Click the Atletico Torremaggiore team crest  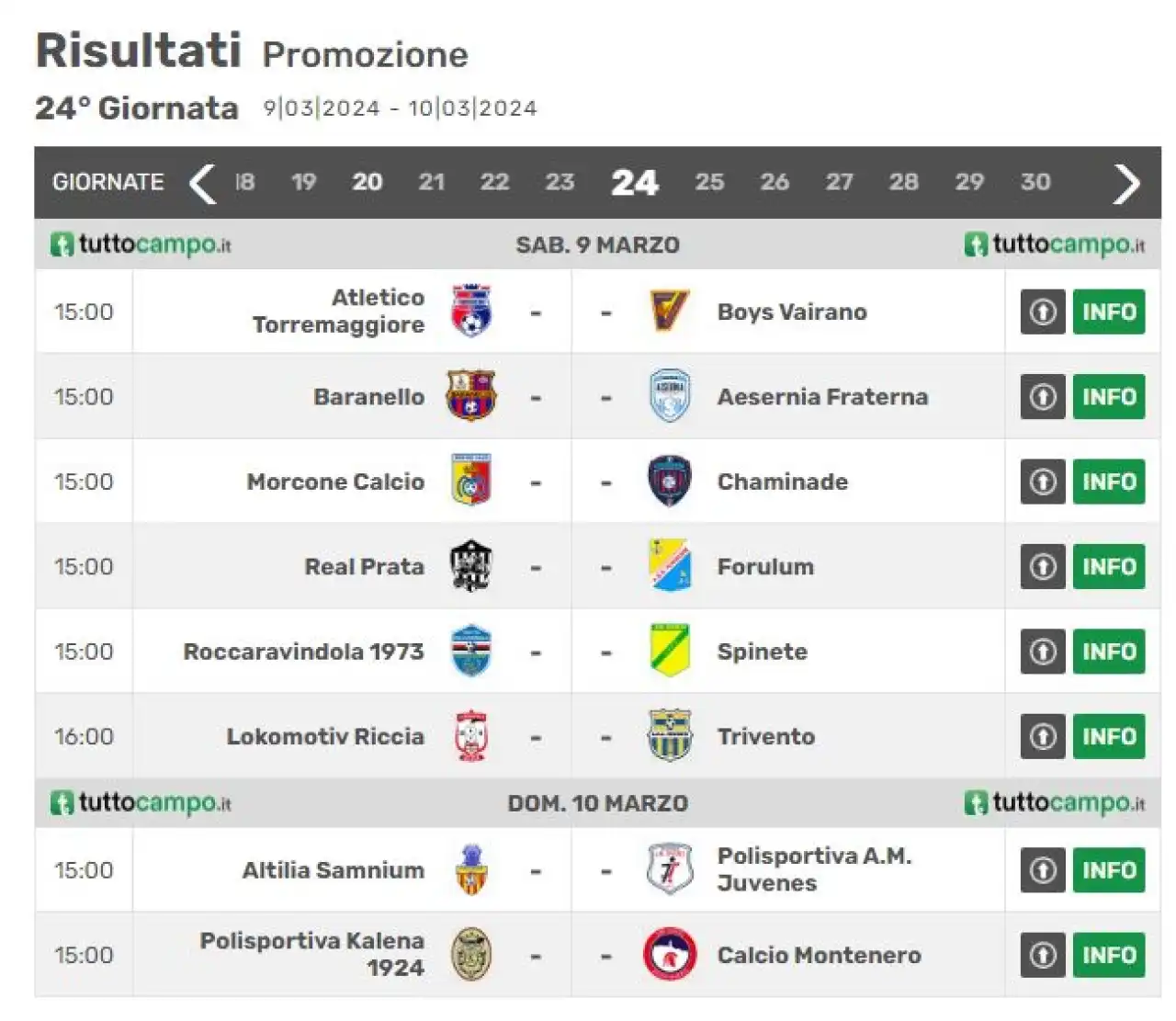pos(471,312)
